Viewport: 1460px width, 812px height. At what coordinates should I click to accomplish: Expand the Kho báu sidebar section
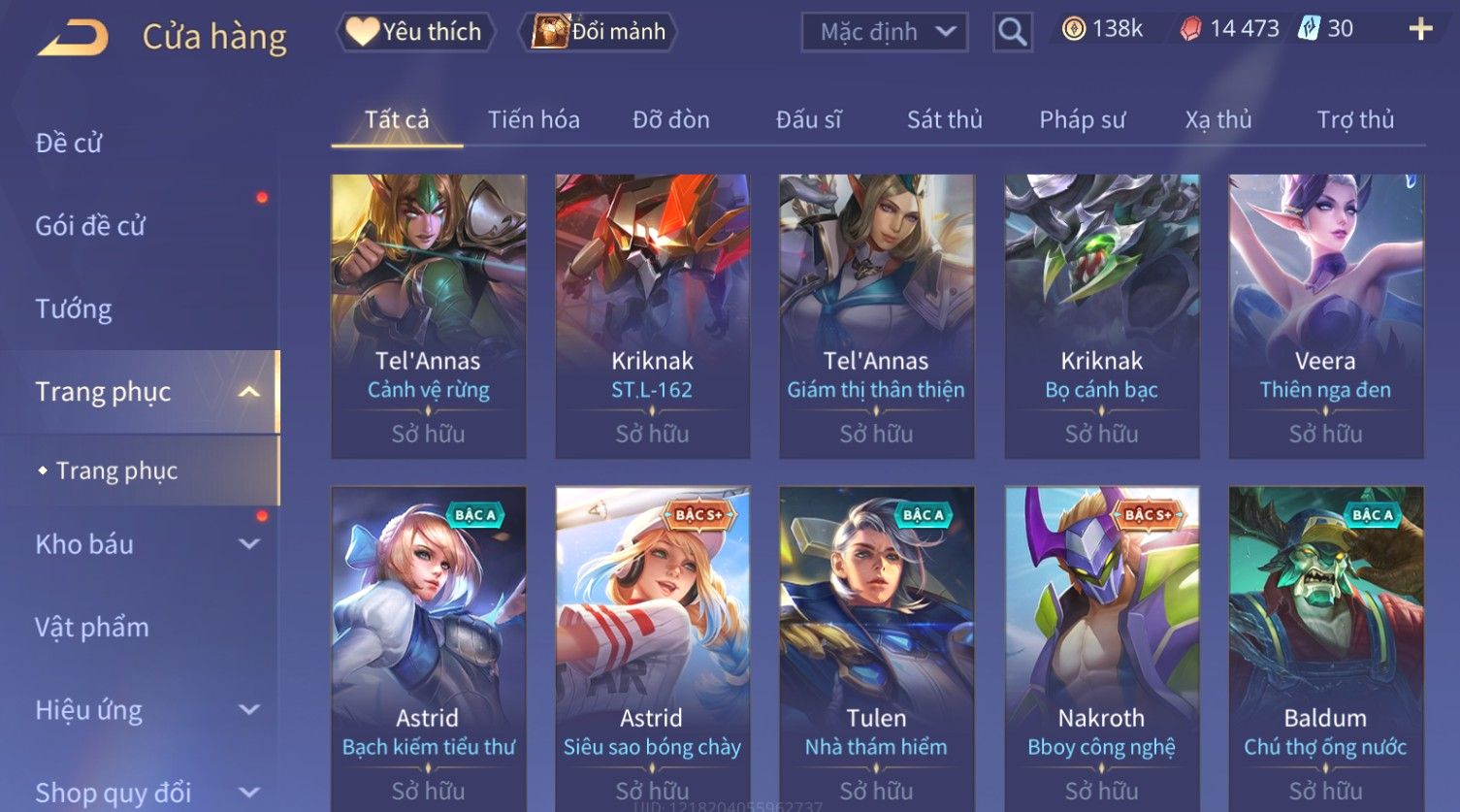tap(249, 544)
